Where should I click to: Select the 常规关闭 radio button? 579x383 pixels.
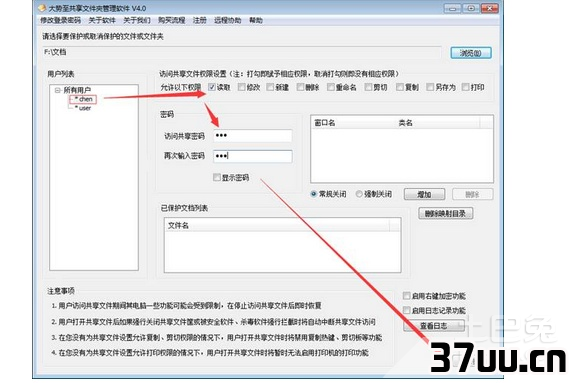[314, 194]
